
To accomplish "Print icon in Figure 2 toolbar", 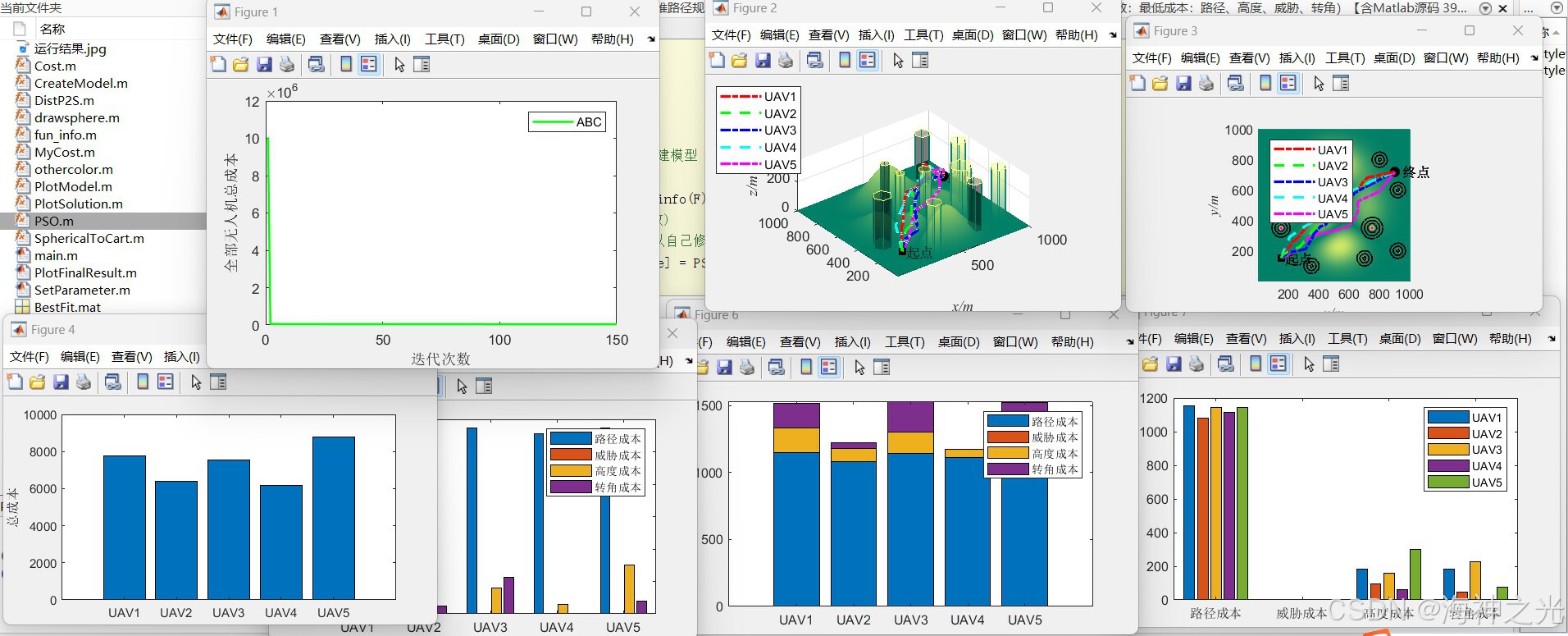I will point(786,60).
